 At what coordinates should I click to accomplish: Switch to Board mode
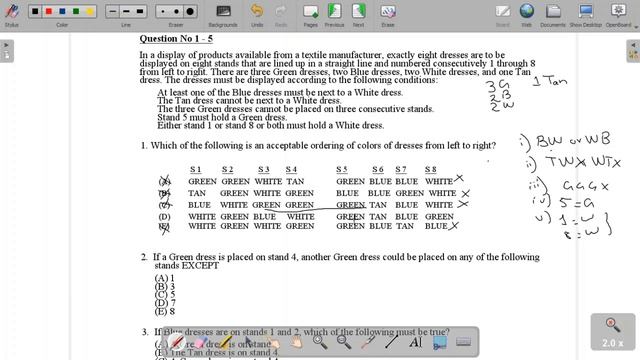[502, 15]
